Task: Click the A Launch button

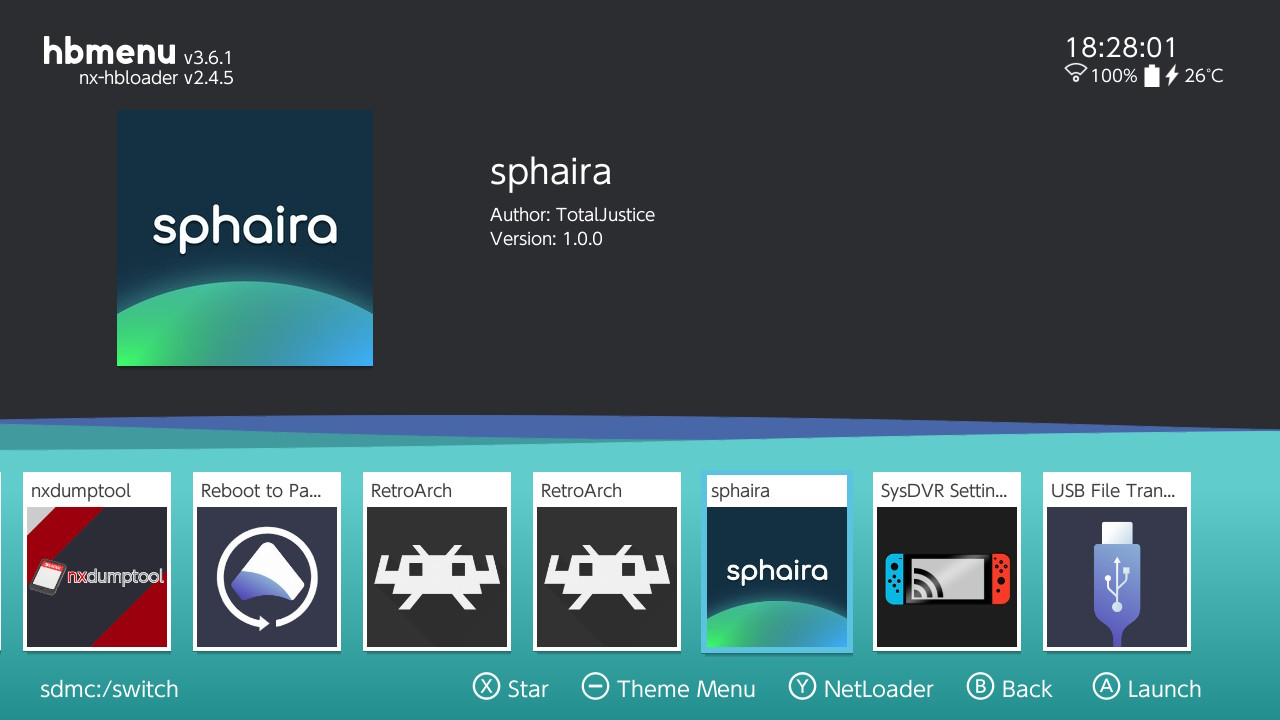Action: (1147, 688)
